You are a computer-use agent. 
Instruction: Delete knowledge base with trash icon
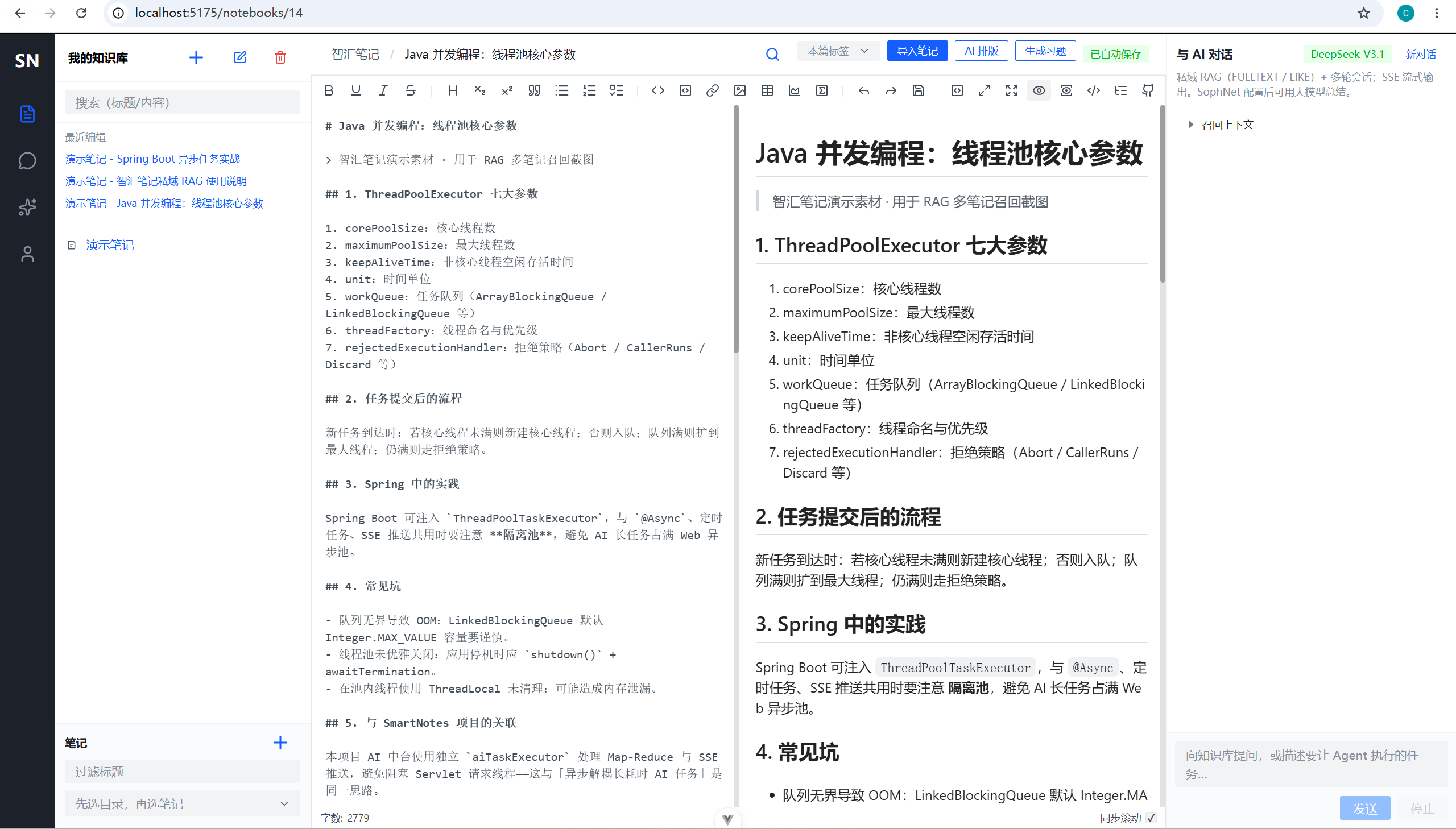[280, 57]
